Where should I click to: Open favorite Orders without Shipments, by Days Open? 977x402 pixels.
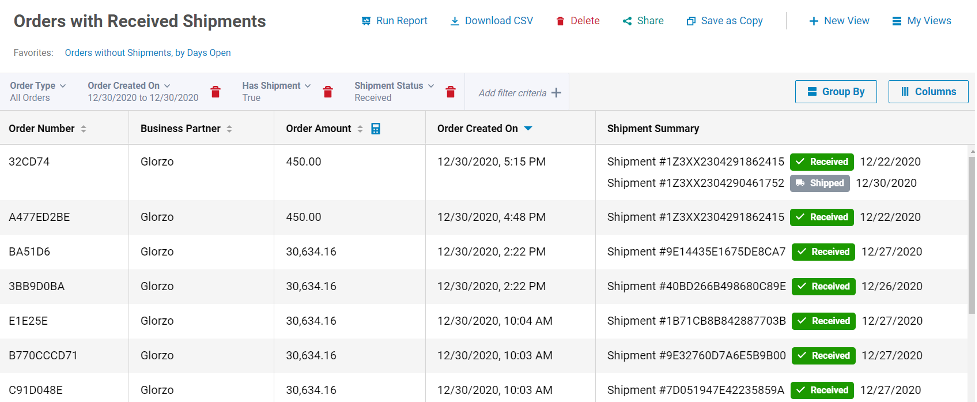click(148, 53)
